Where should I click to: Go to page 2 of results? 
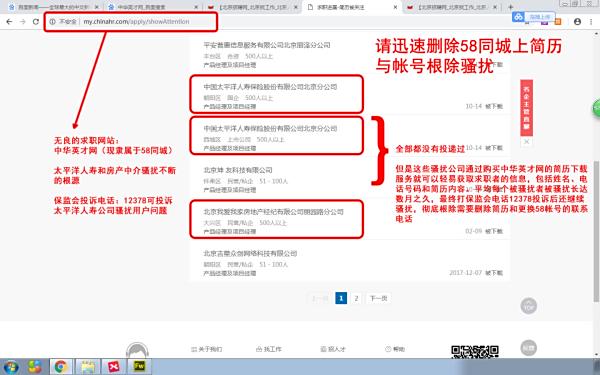point(356,298)
